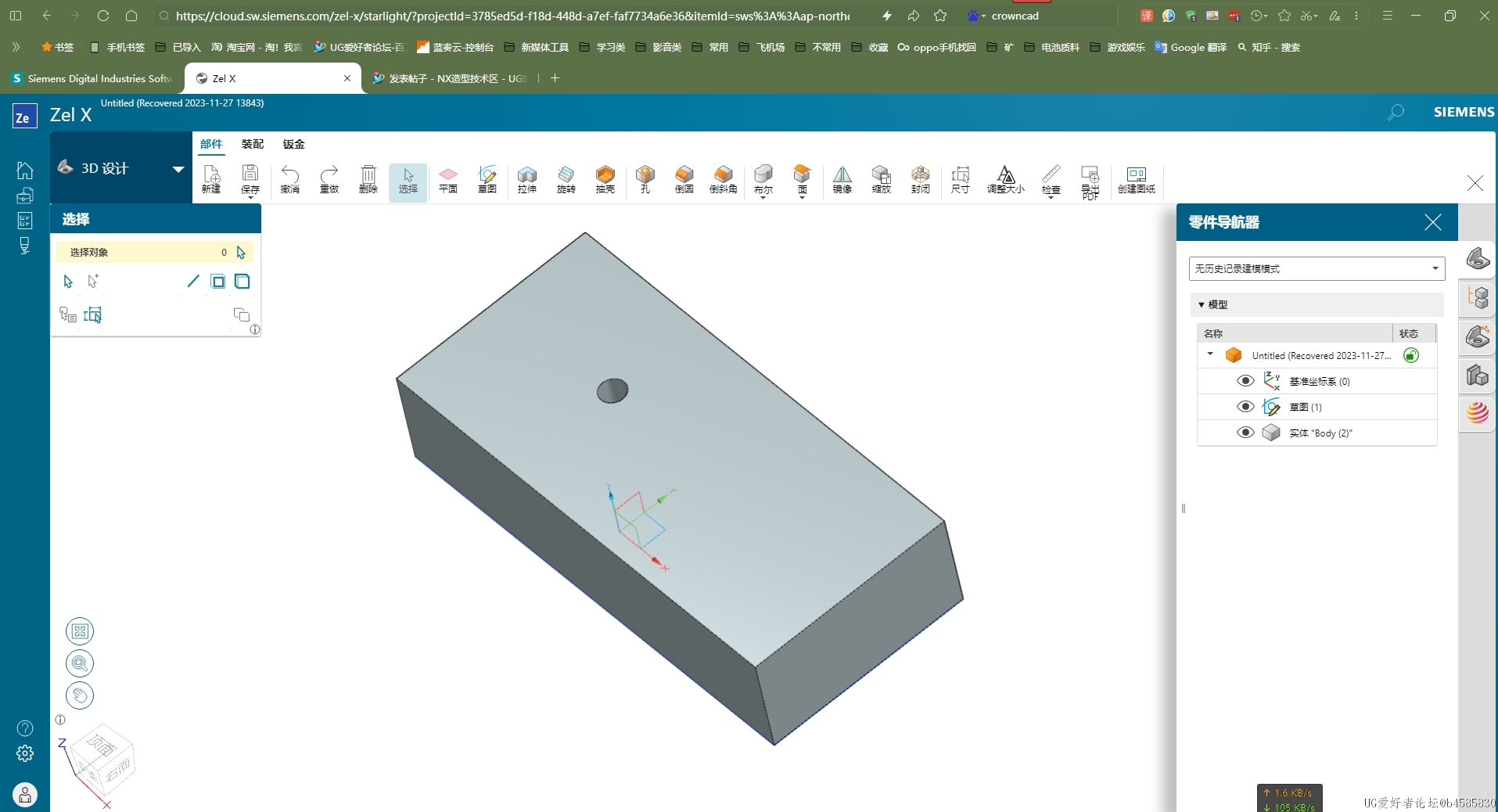The image size is (1498, 812).
Task: Toggle visibility of 基准坐标系 (0)
Action: point(1245,381)
